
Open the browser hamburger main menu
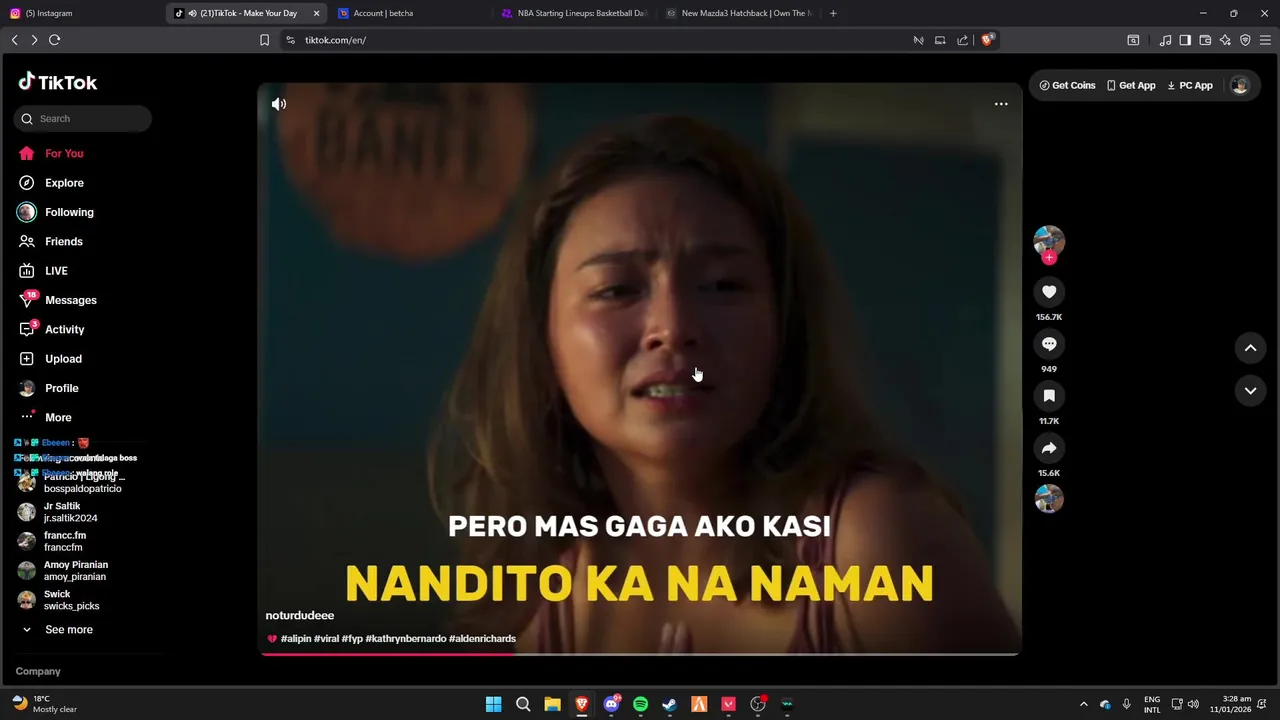pyautogui.click(x=1266, y=40)
